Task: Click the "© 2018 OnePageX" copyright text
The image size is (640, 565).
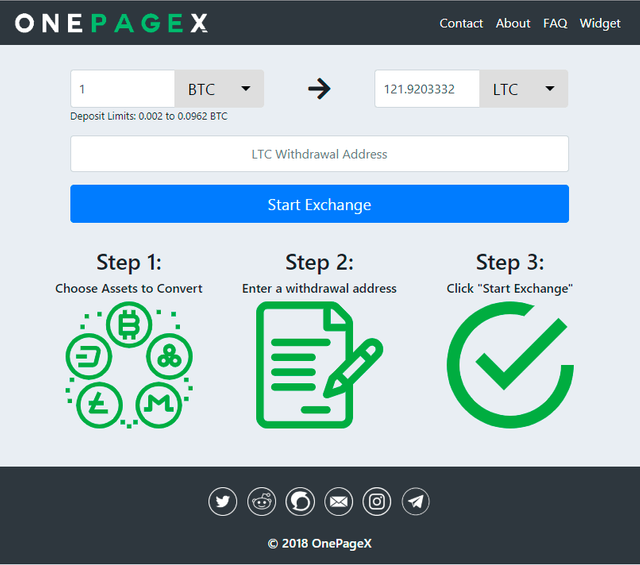Action: coord(320,543)
